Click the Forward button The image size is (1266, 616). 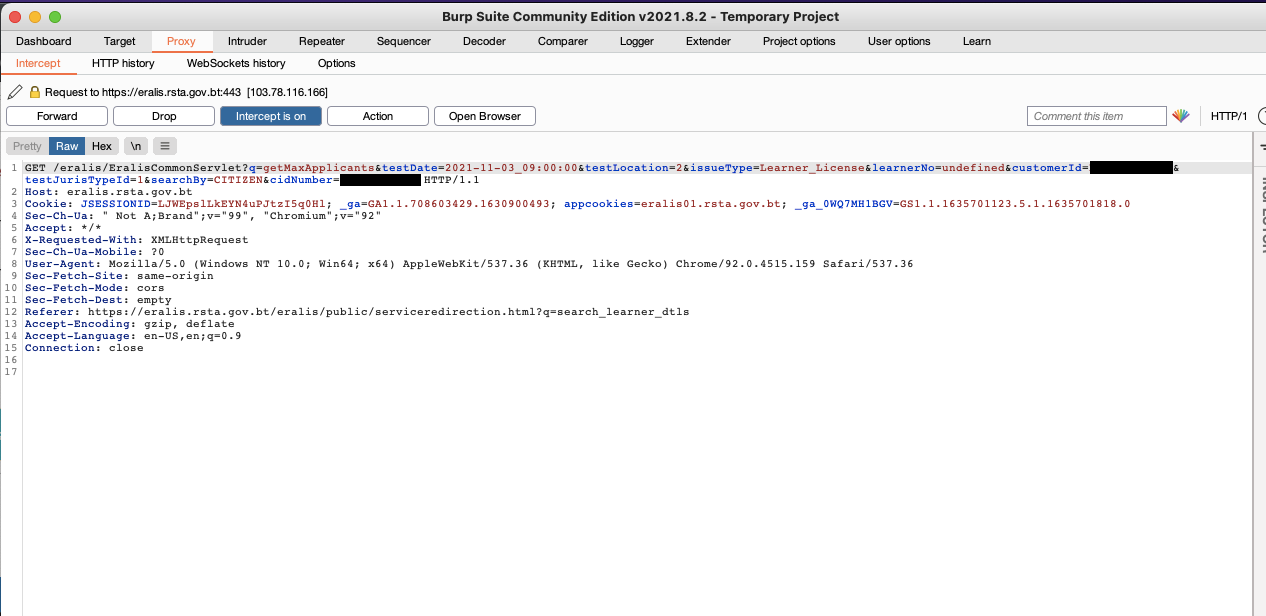(57, 116)
